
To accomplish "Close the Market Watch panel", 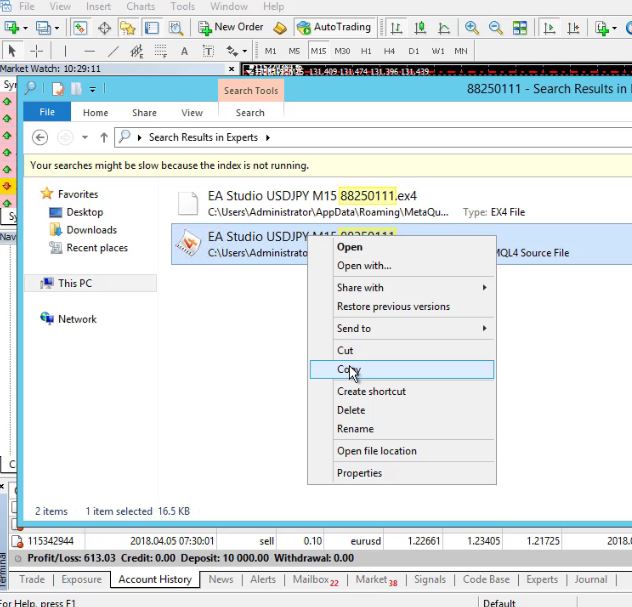I will [231, 69].
